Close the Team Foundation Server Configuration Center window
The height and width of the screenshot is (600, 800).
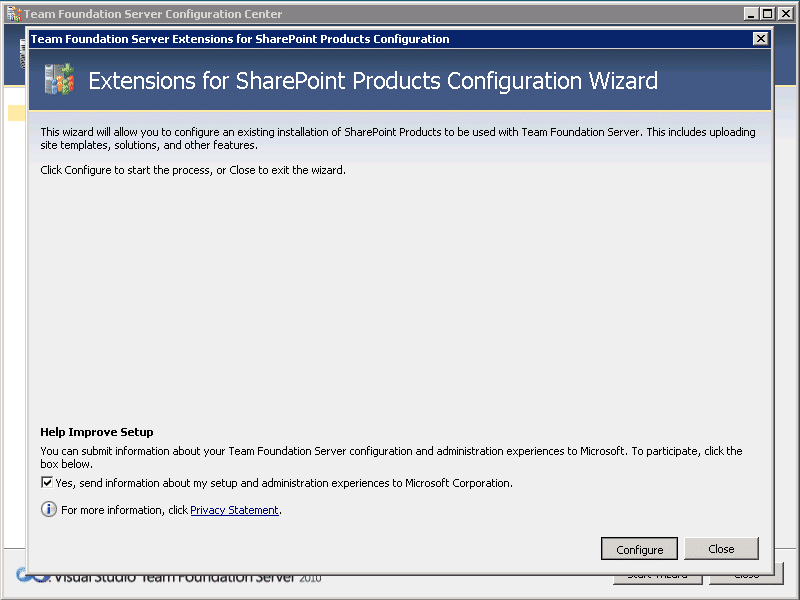pos(786,14)
